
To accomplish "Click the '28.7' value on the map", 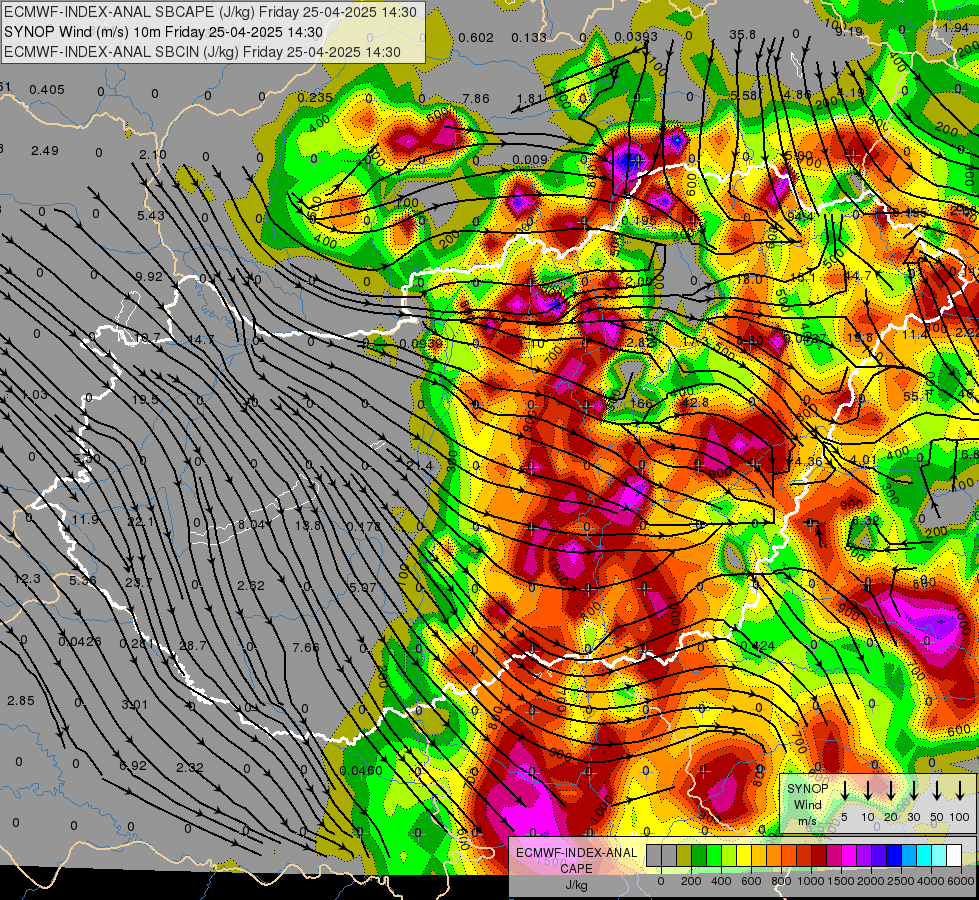I will click(x=192, y=645).
